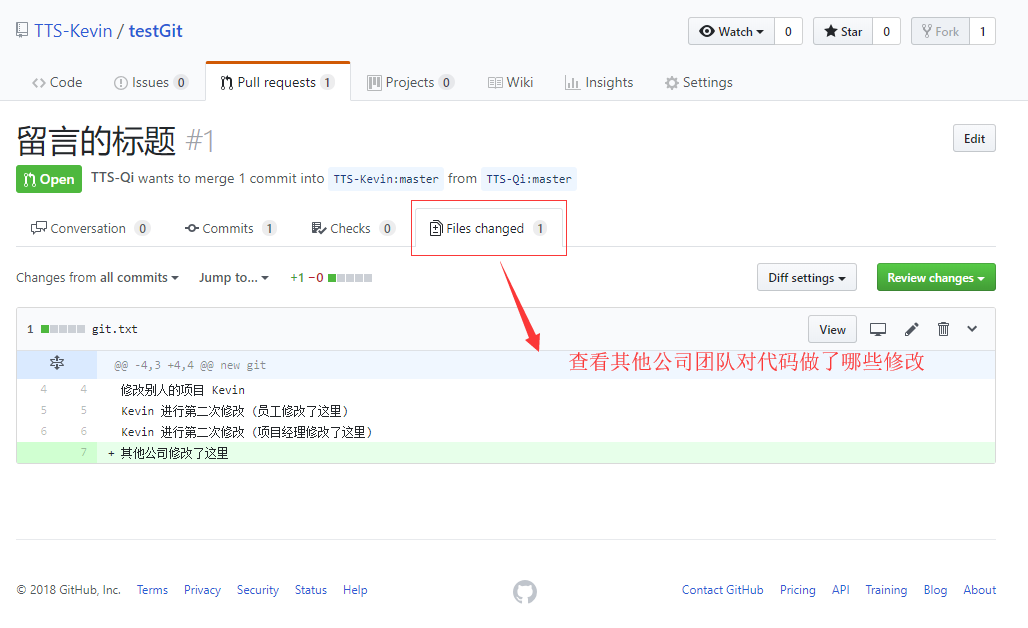1028x628 pixels.
Task: Open the About footer link
Action: click(979, 590)
